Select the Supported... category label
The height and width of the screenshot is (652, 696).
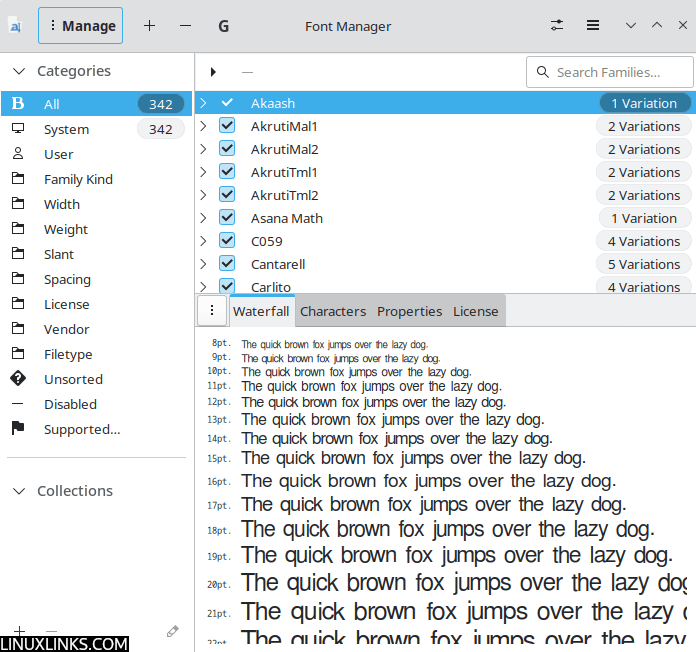(x=82, y=429)
